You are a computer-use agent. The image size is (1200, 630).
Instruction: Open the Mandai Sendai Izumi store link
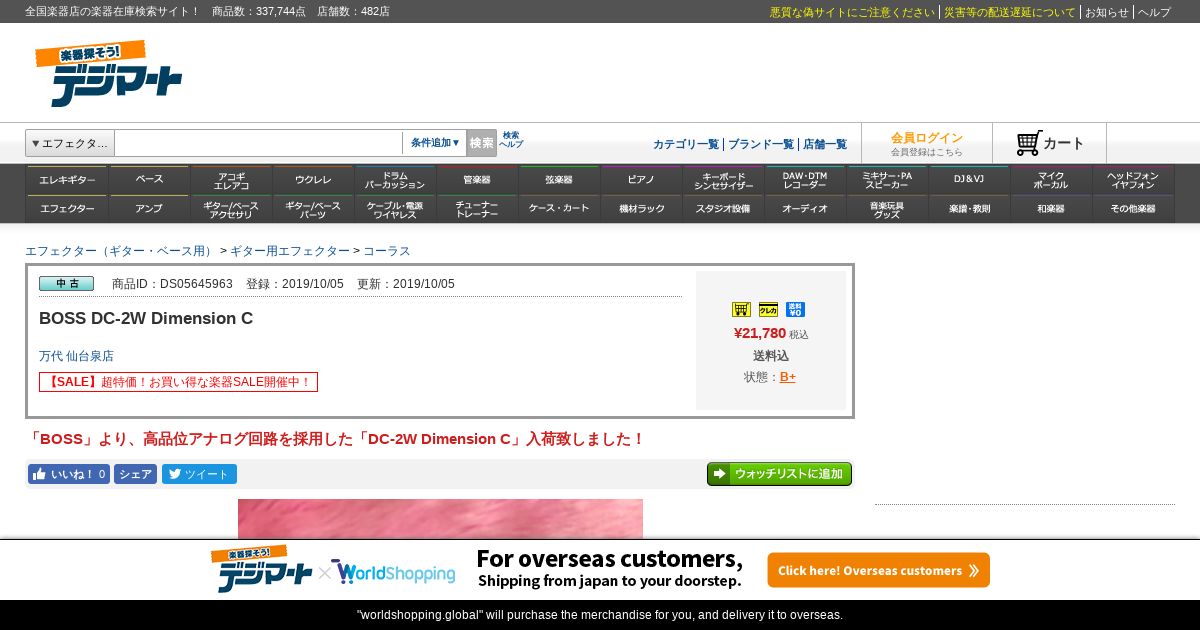pyautogui.click(x=76, y=356)
